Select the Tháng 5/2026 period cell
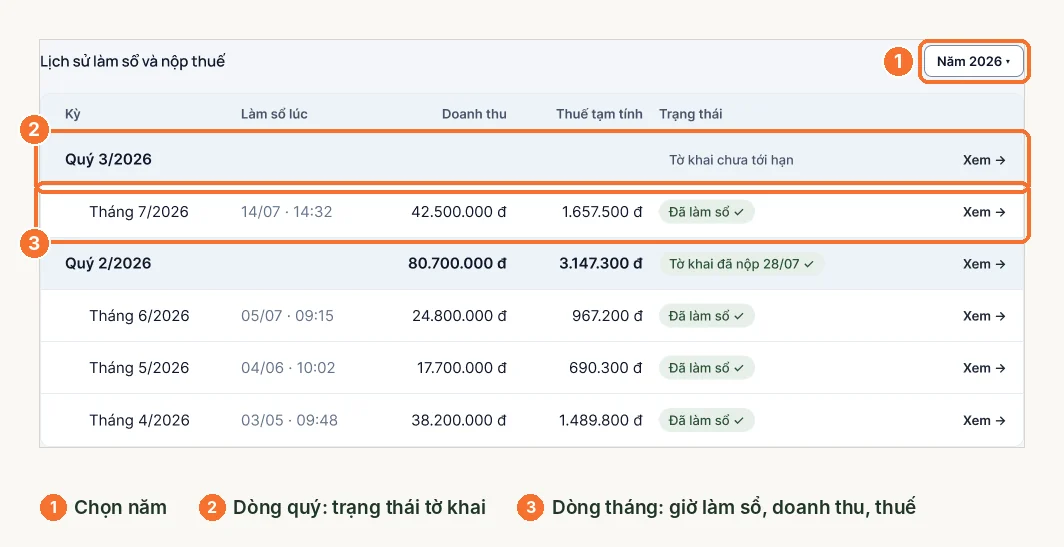This screenshot has width=1064, height=547. pos(139,368)
